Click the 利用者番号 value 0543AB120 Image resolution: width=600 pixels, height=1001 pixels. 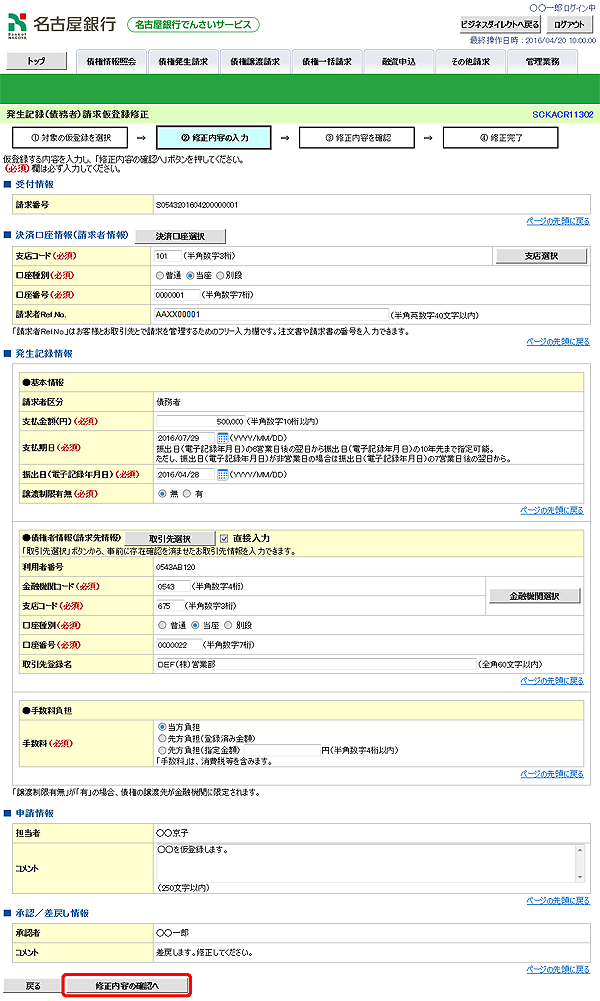pyautogui.click(x=176, y=567)
